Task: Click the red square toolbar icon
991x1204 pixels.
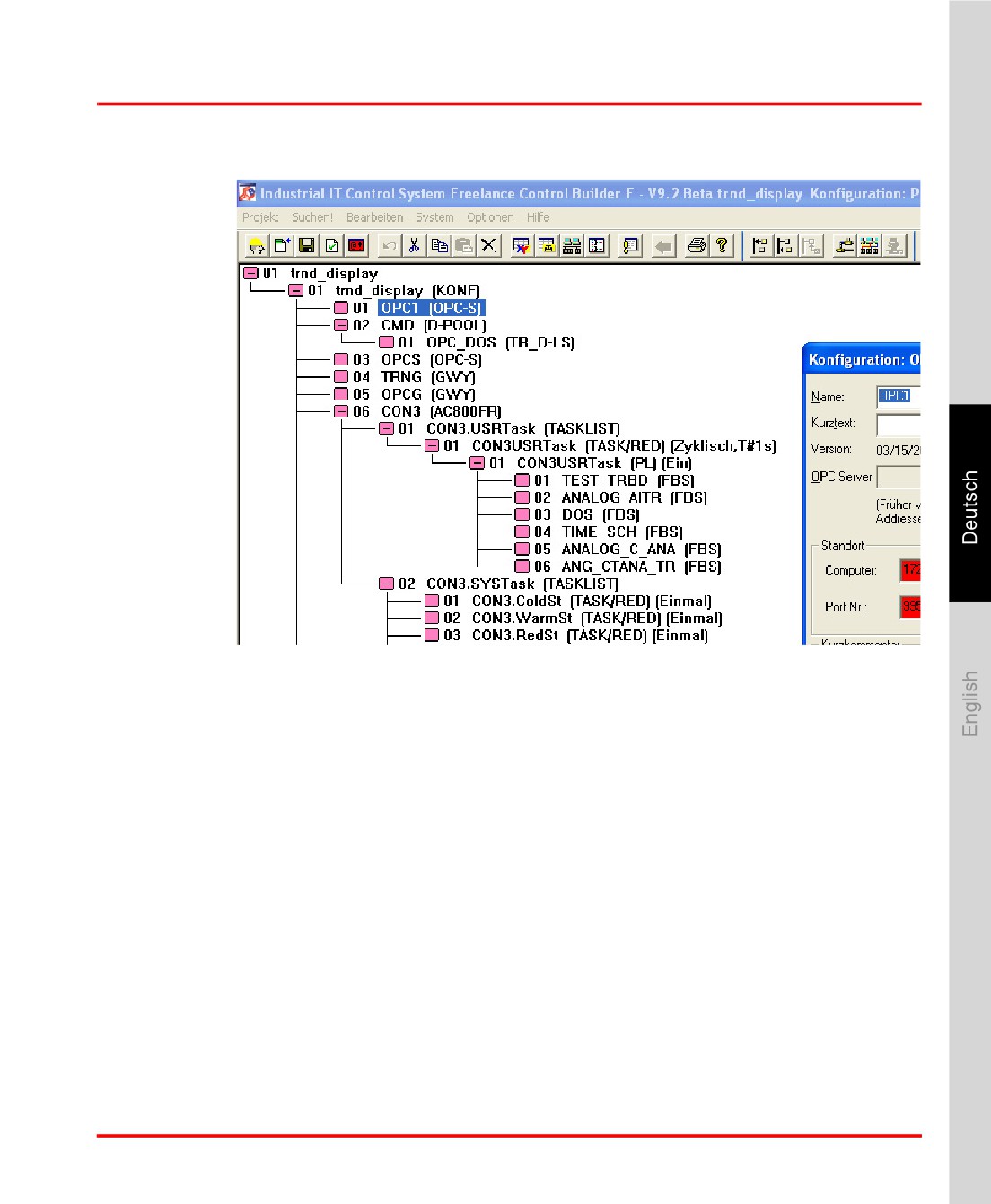Action: pyautogui.click(x=356, y=245)
